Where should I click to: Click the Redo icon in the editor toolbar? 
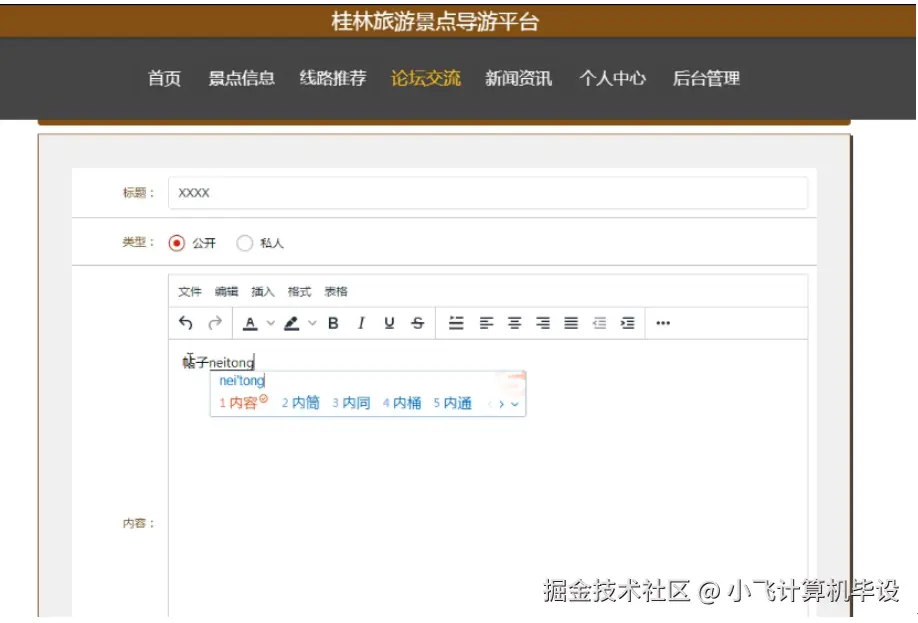tap(216, 323)
